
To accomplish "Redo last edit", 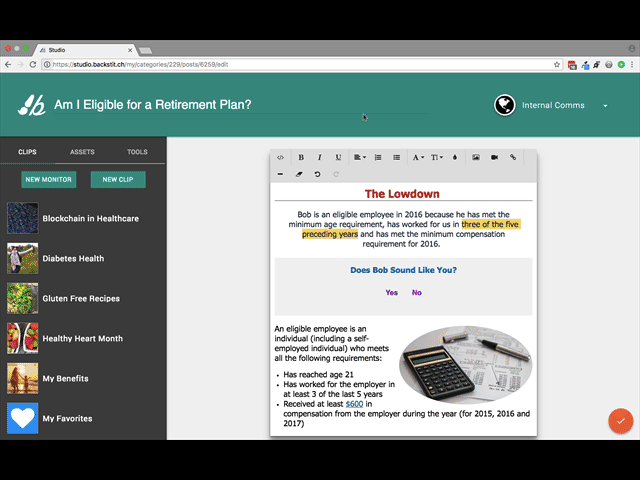I will pyautogui.click(x=336, y=174).
